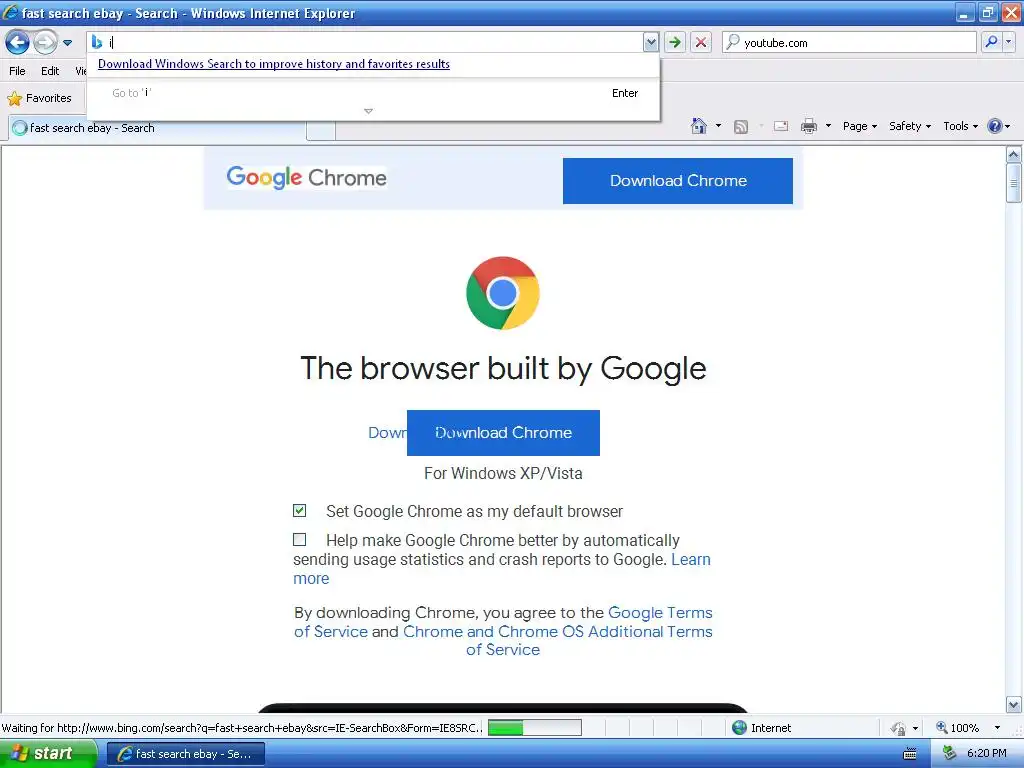Image resolution: width=1024 pixels, height=768 pixels.
Task: Open the recent pages dropdown arrow
Action: 67,43
